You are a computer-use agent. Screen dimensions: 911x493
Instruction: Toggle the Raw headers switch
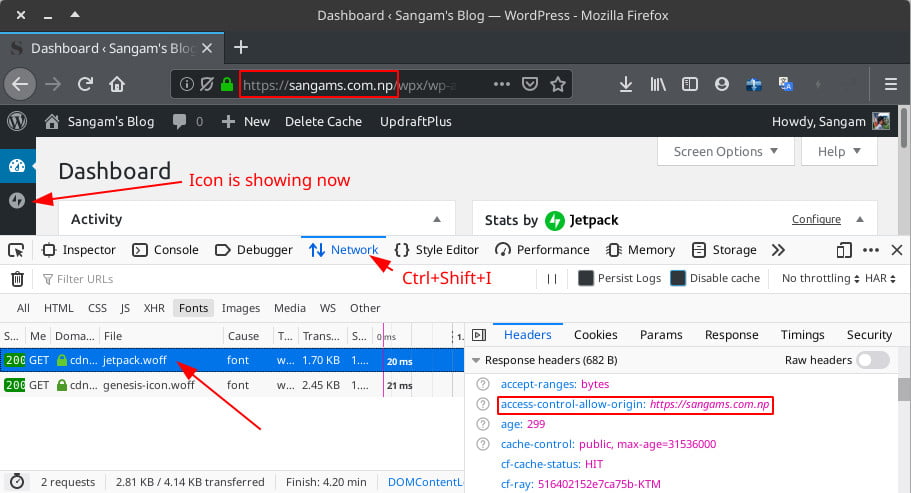[873, 360]
